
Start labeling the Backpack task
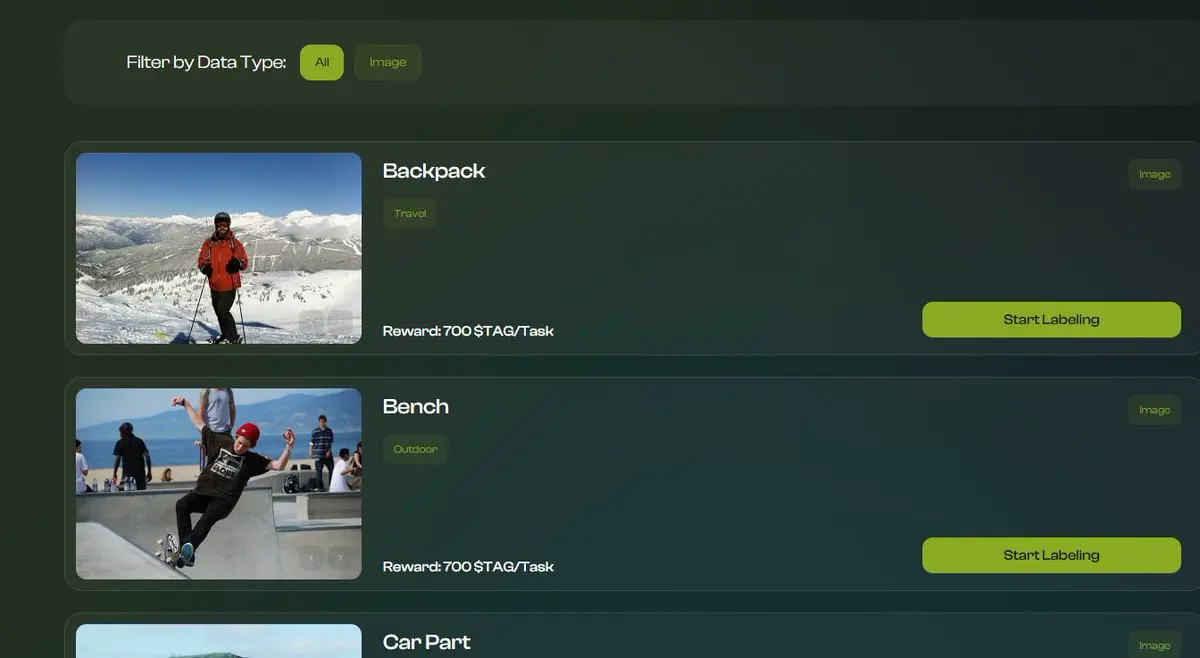1051,320
